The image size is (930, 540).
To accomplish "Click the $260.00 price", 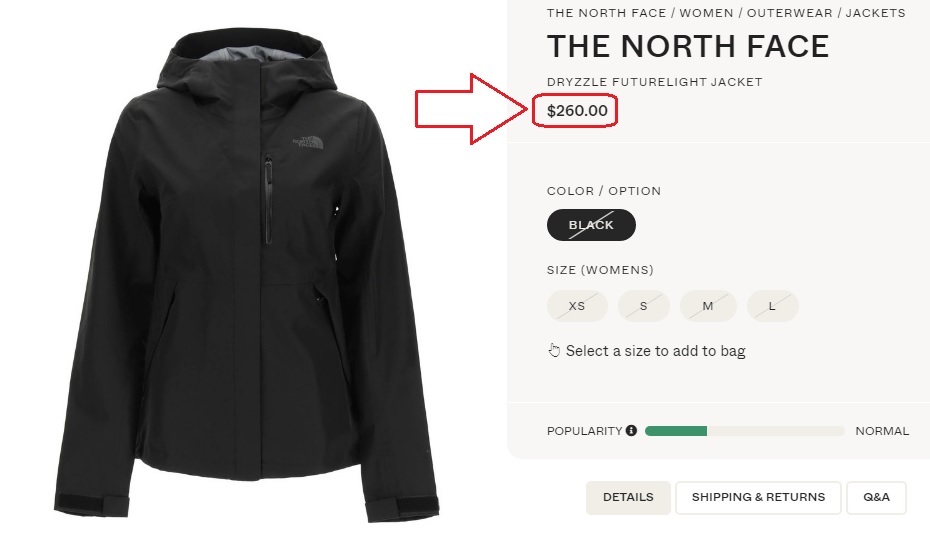I will click(577, 111).
